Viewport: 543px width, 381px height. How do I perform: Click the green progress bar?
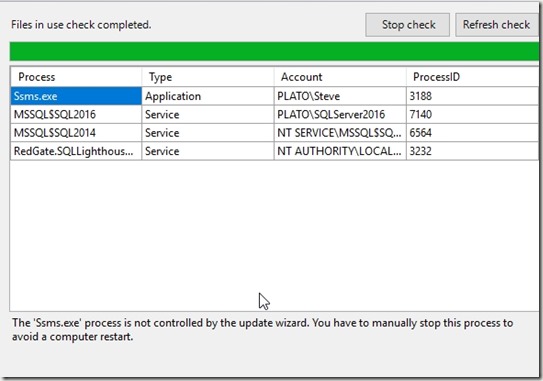point(274,51)
